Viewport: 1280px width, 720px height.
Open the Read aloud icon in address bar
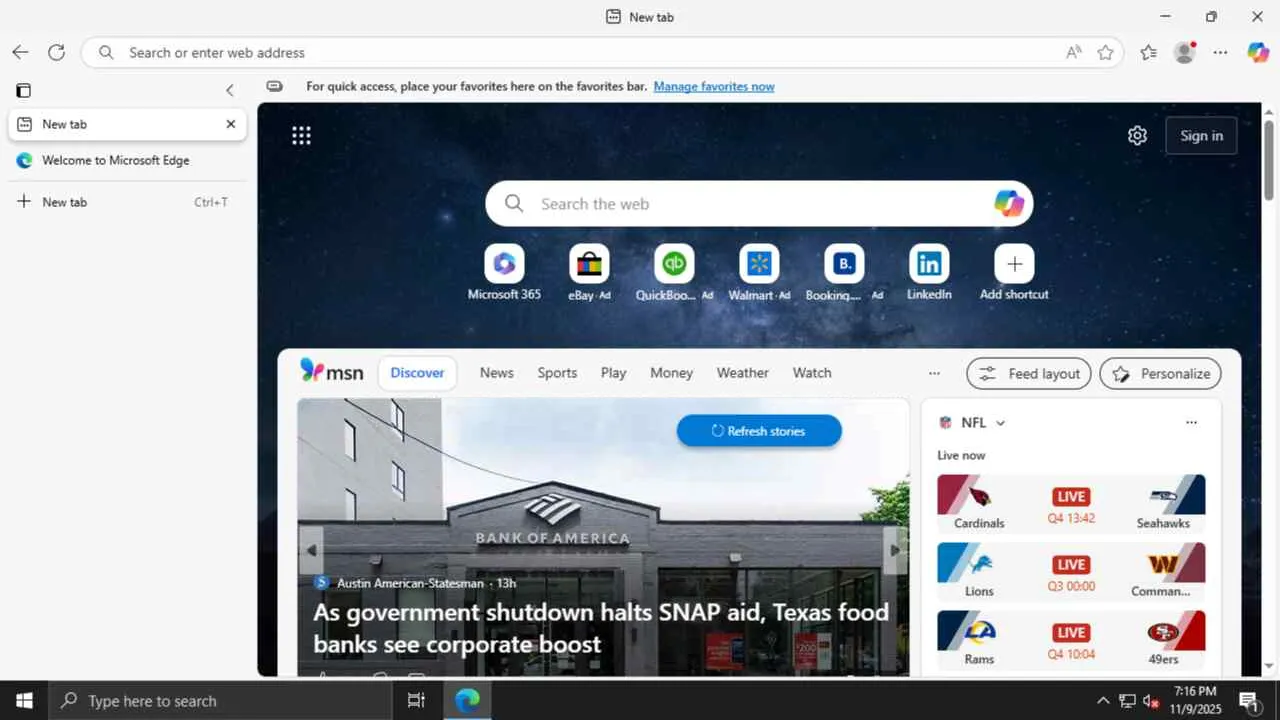click(1074, 52)
